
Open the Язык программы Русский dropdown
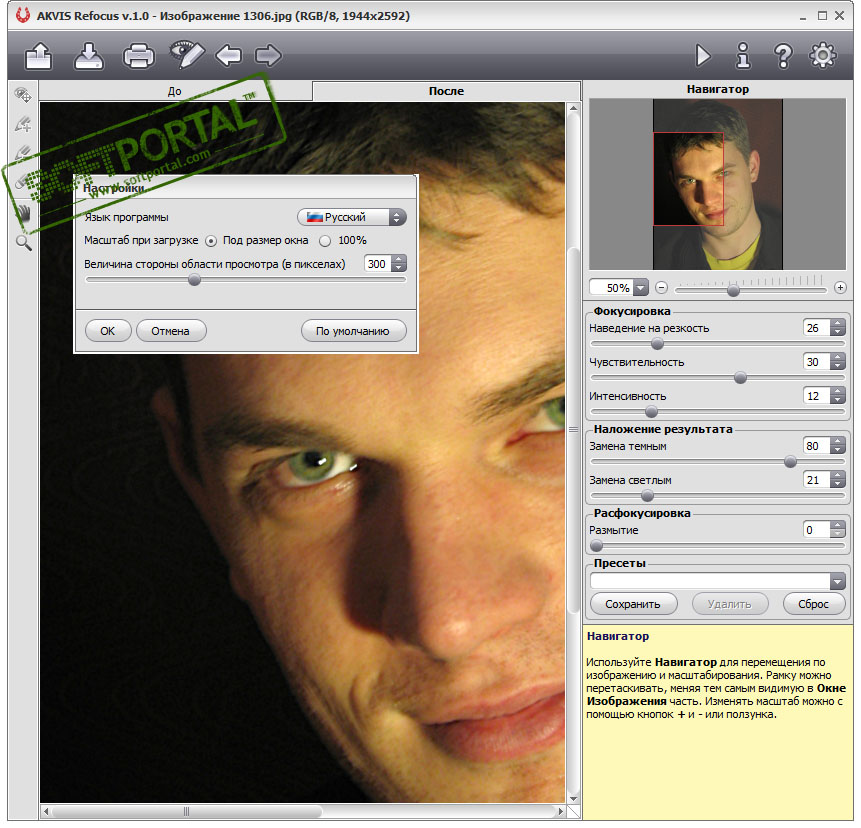tap(351, 217)
